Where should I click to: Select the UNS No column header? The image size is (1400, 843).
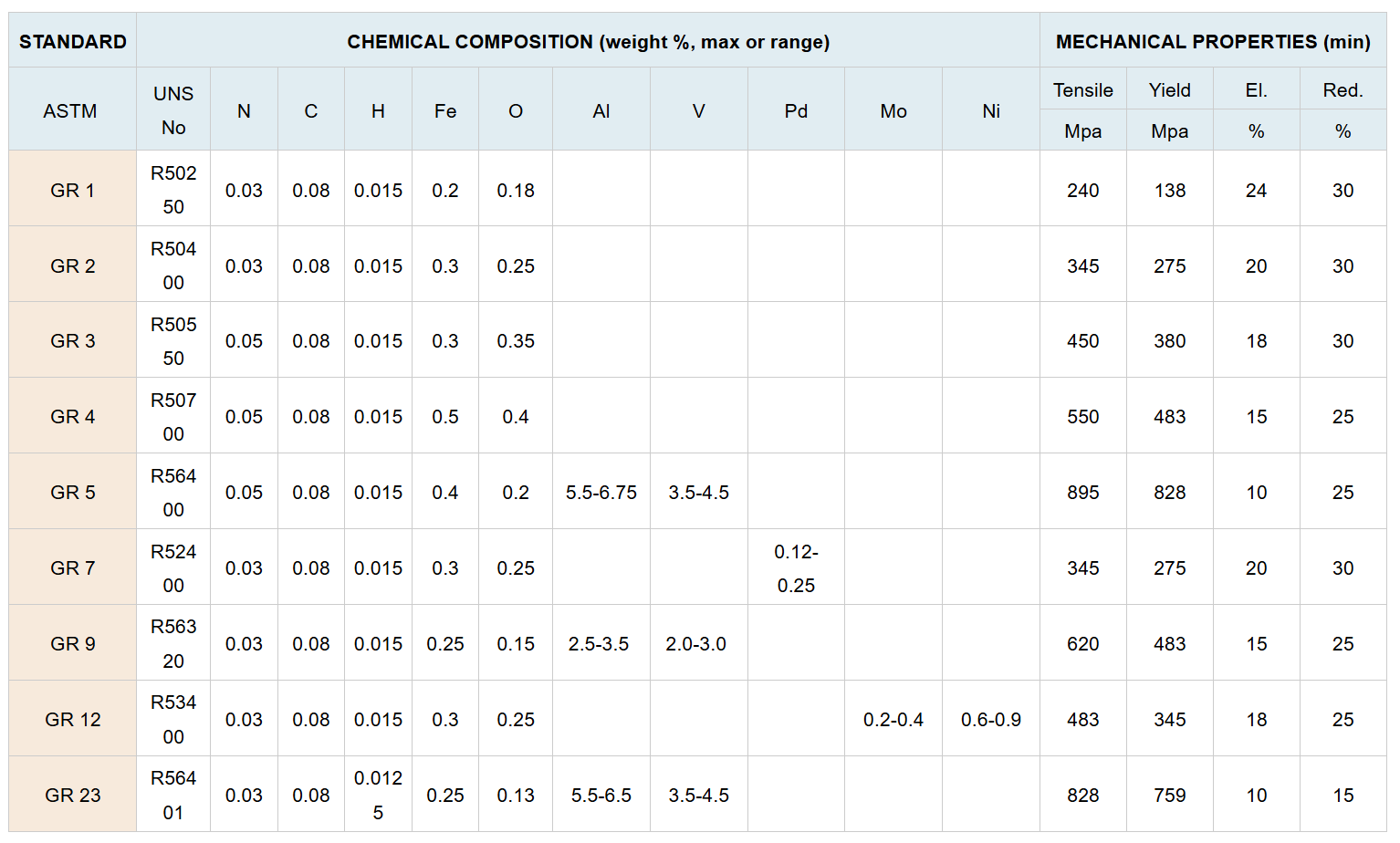pyautogui.click(x=173, y=109)
